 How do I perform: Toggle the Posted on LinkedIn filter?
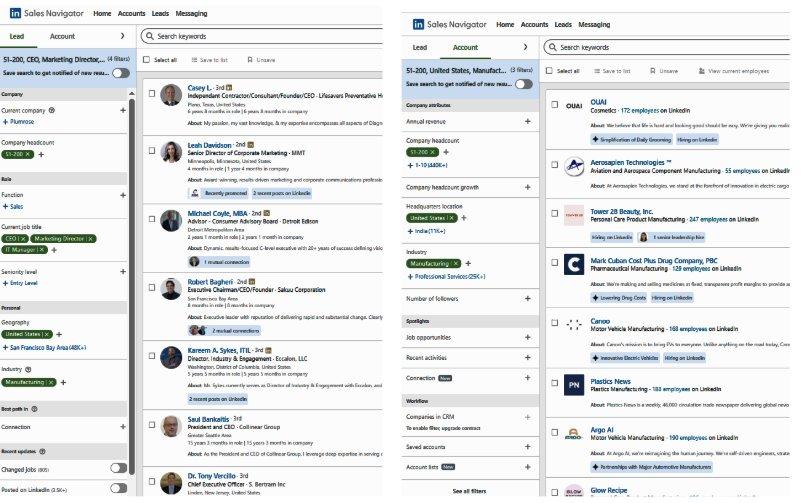119,488
